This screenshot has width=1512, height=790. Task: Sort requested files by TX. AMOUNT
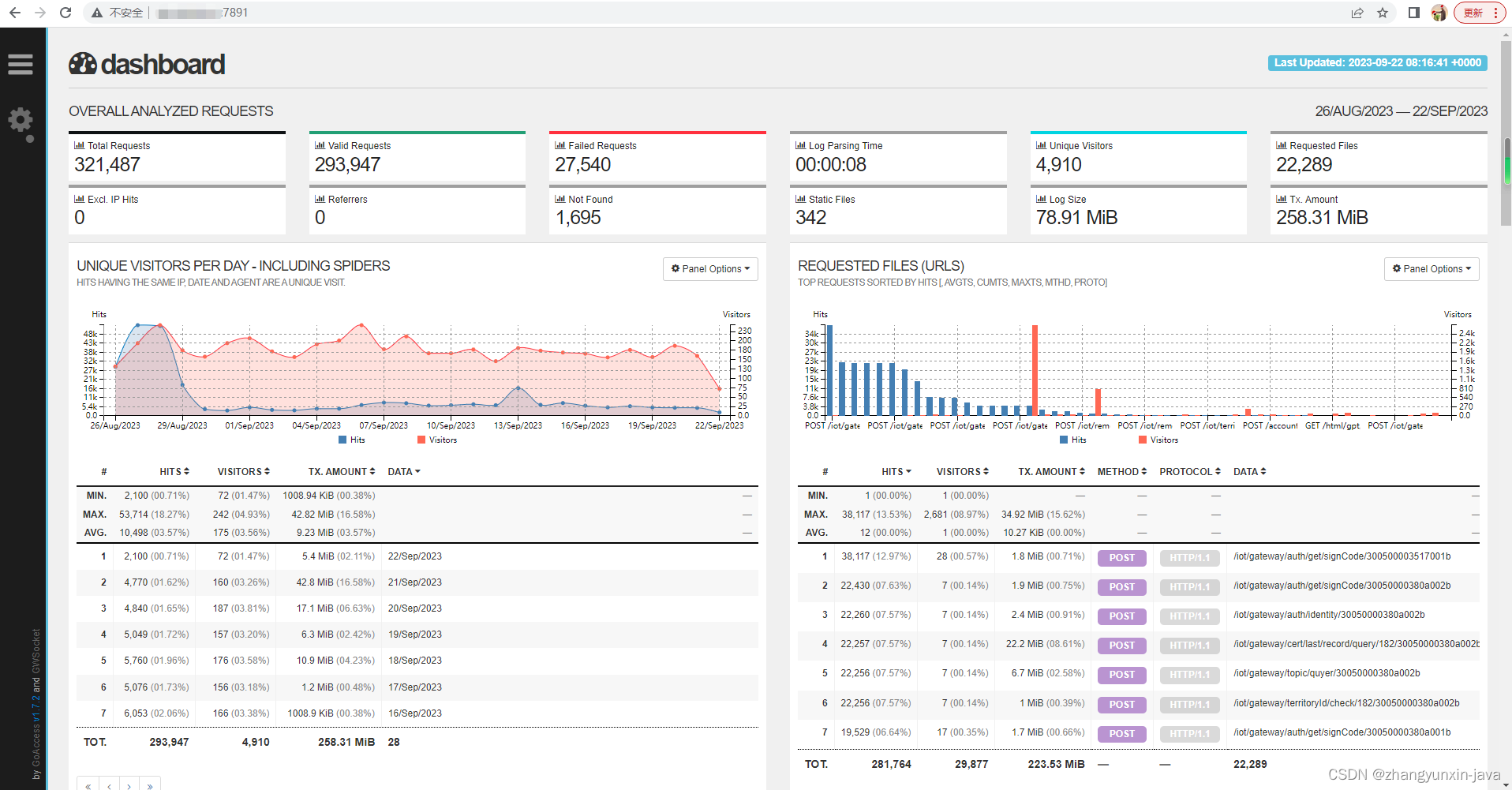[x=1052, y=472]
